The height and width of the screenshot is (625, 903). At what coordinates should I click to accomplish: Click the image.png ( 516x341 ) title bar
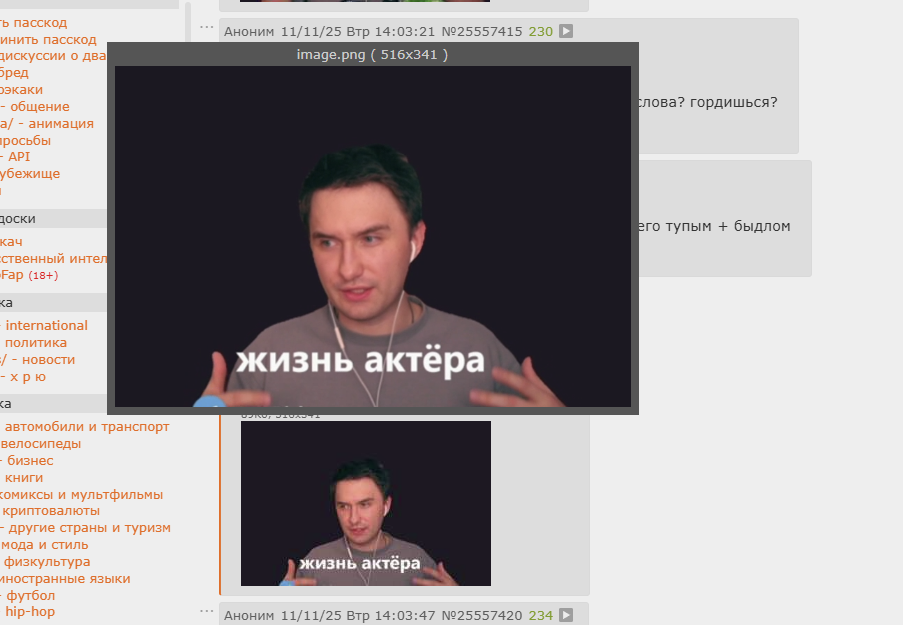[373, 55]
